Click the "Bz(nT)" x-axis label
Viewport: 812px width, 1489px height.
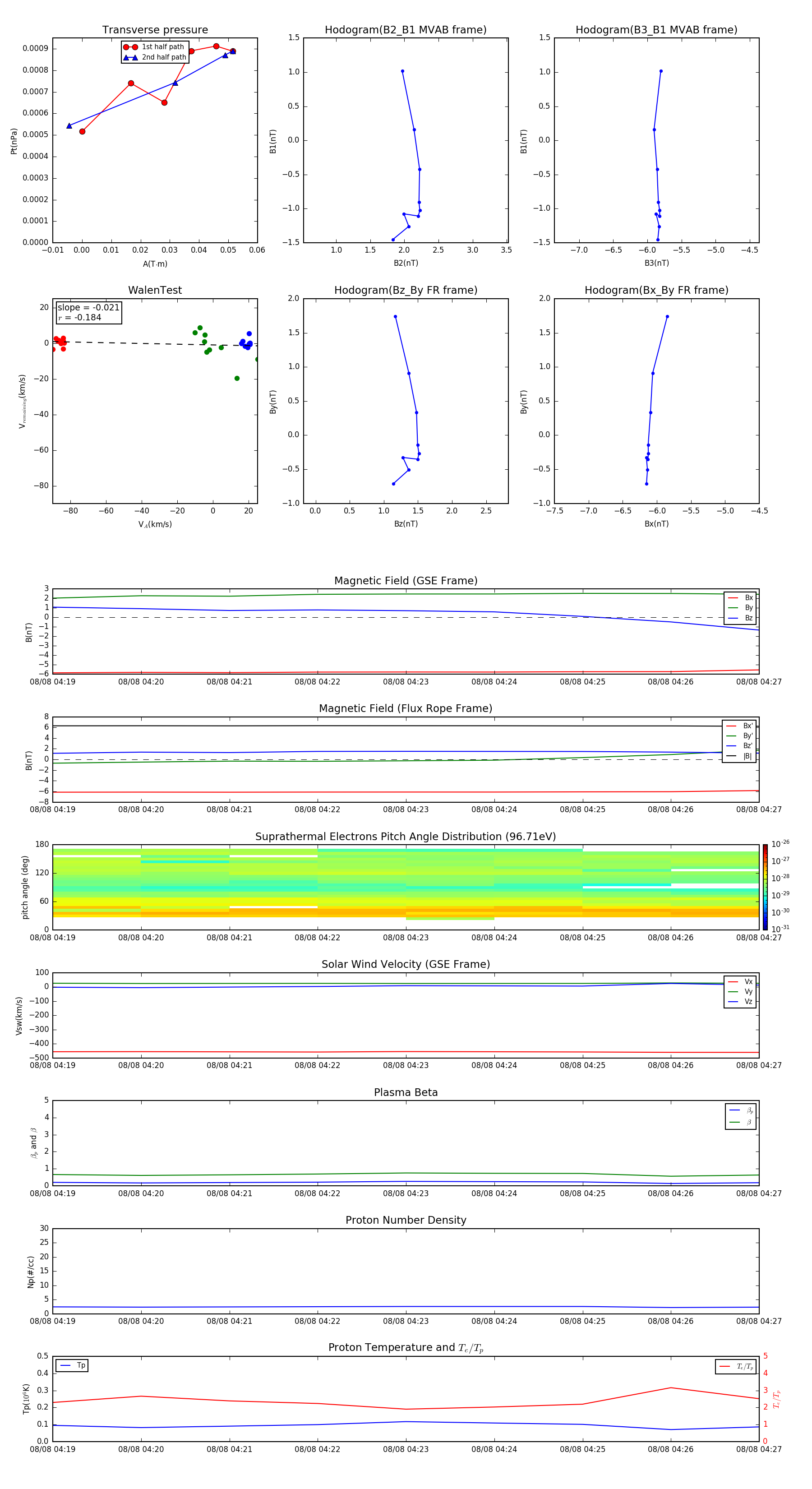coord(406,524)
